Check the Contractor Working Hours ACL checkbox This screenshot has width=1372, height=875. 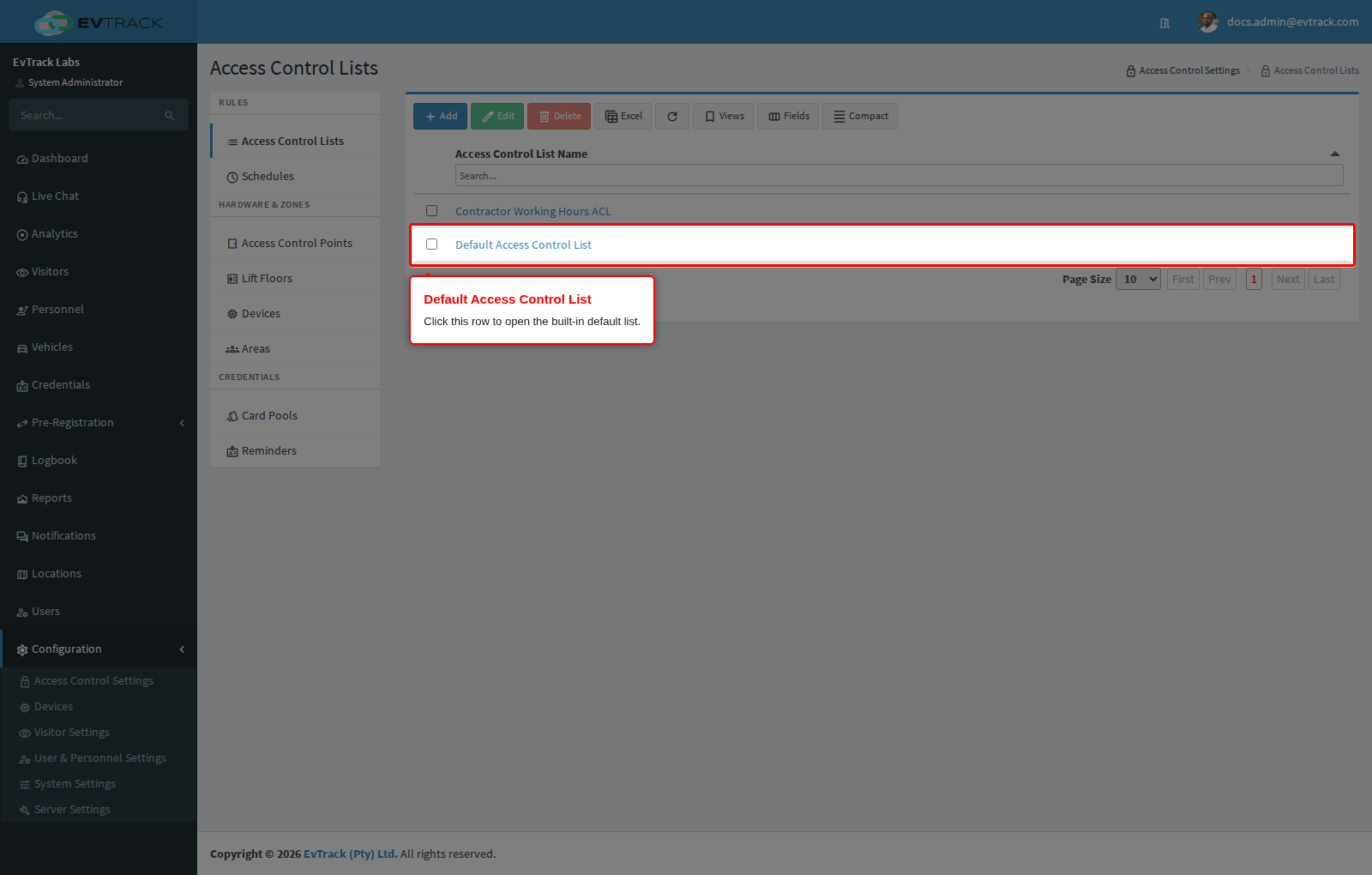(x=432, y=211)
